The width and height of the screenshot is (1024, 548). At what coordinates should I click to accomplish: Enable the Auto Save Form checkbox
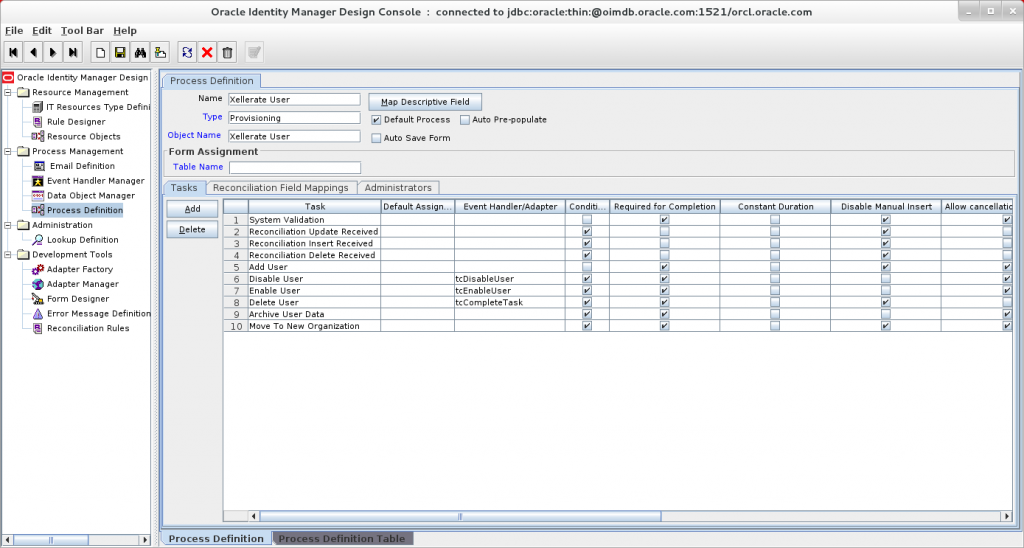(376, 138)
